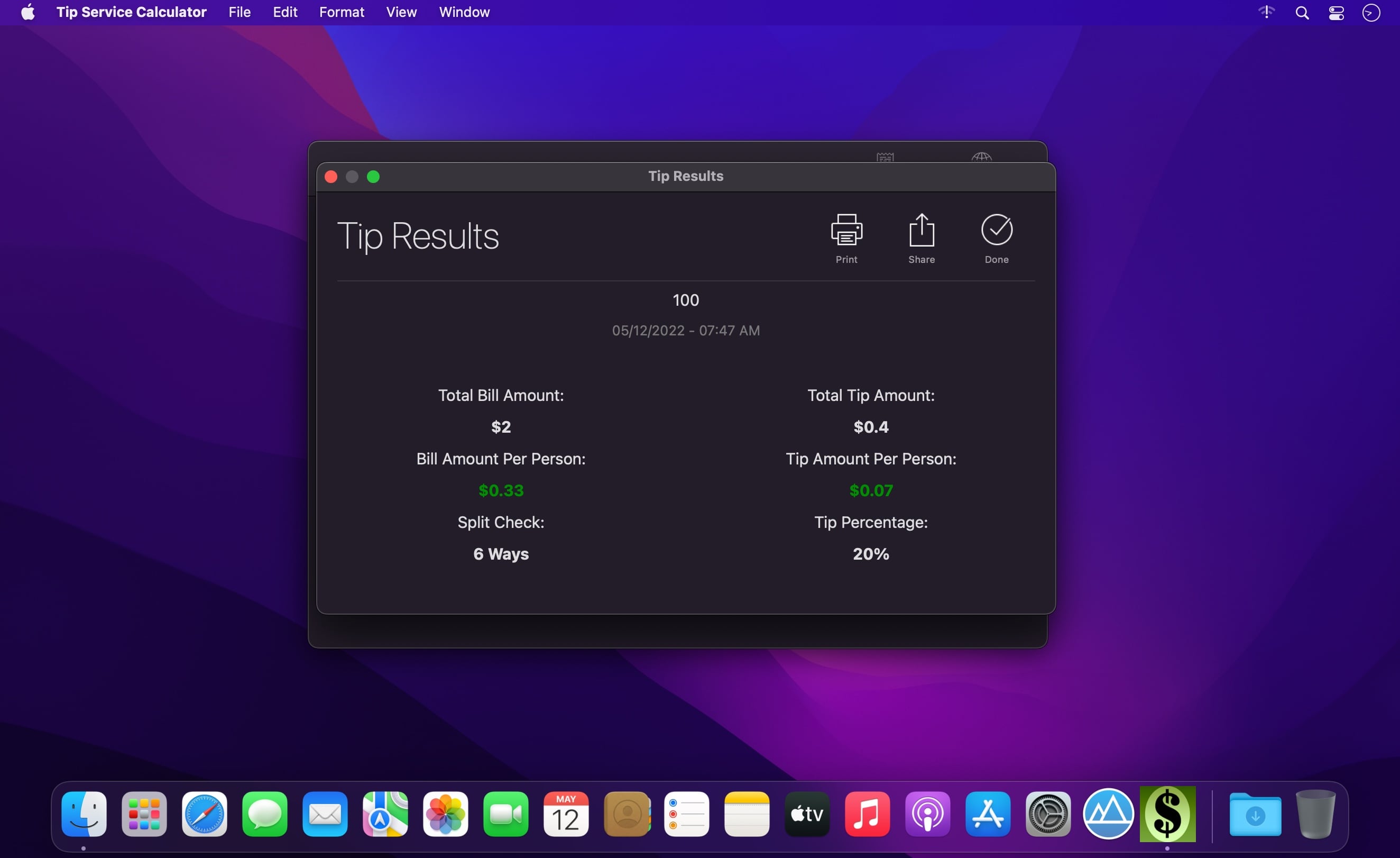Screen dimensions: 1400x858
Task: Open the Podcasts app in dock
Action: pos(927,814)
